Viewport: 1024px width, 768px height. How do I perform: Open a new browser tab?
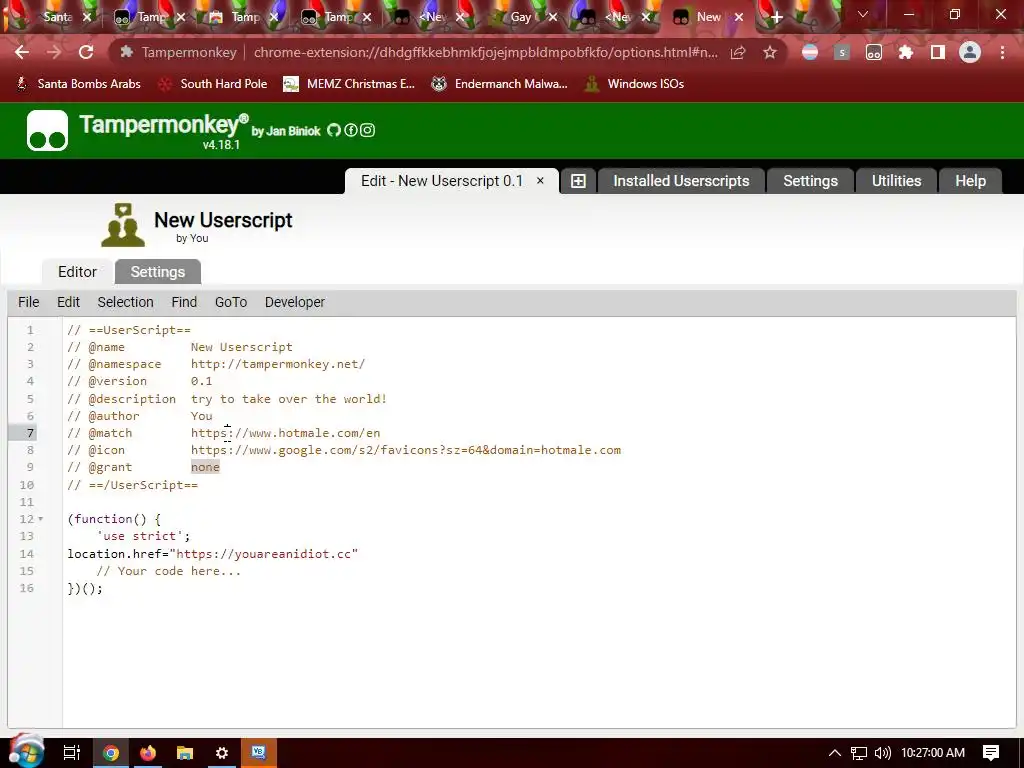(776, 18)
